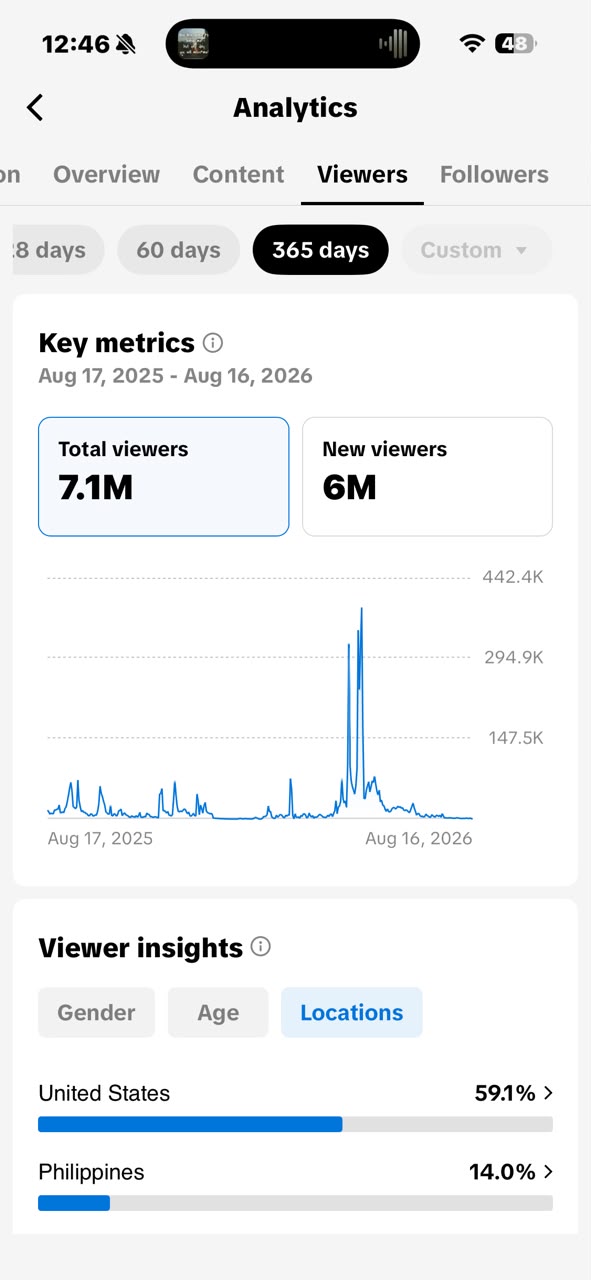
Task: Tap the back arrow icon
Action: (x=35, y=107)
